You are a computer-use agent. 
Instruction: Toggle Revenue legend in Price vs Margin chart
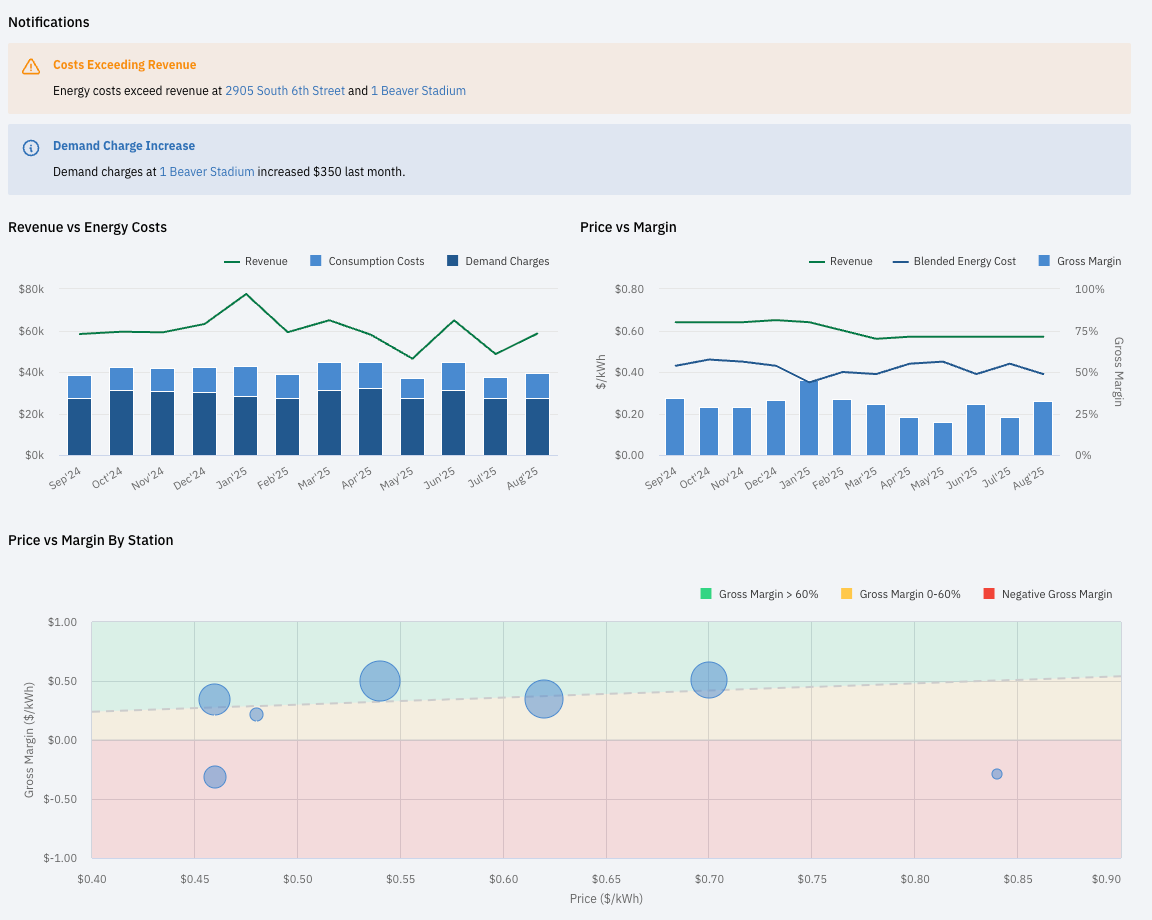pyautogui.click(x=840, y=261)
